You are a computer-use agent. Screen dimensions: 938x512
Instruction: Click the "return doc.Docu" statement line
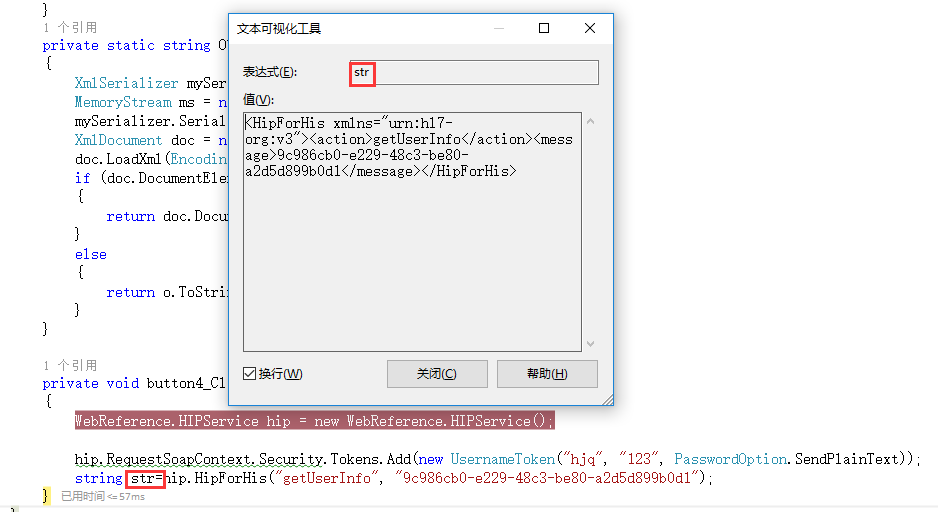167,217
